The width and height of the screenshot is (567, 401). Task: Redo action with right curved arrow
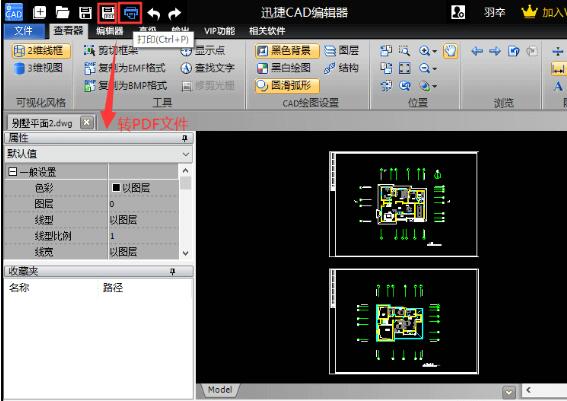tap(175, 14)
